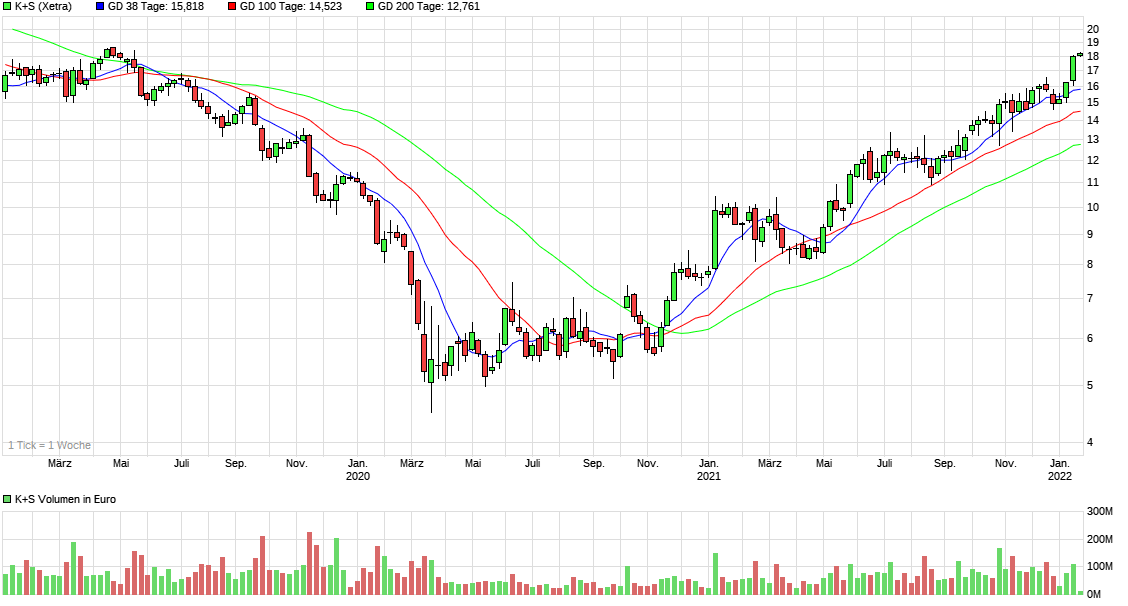Click the K+S Volumen legend swatch

pos(7,499)
